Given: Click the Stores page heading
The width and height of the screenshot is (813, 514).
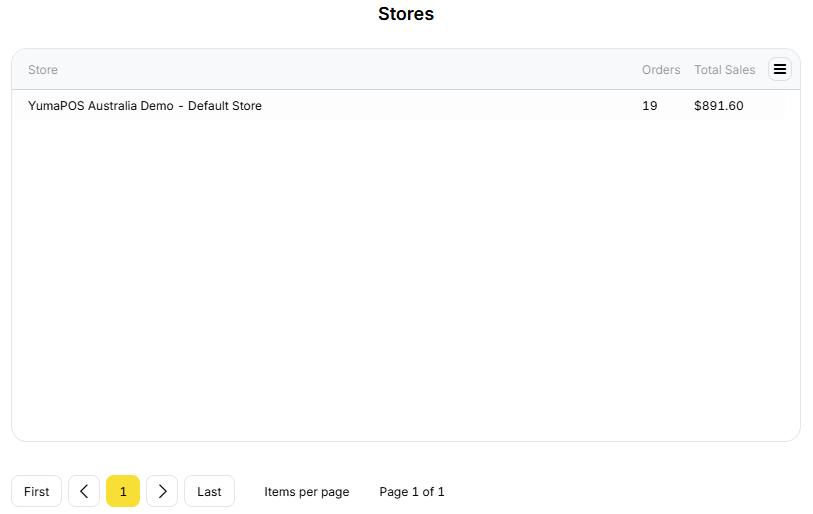Looking at the screenshot, I should pyautogui.click(x=406, y=14).
